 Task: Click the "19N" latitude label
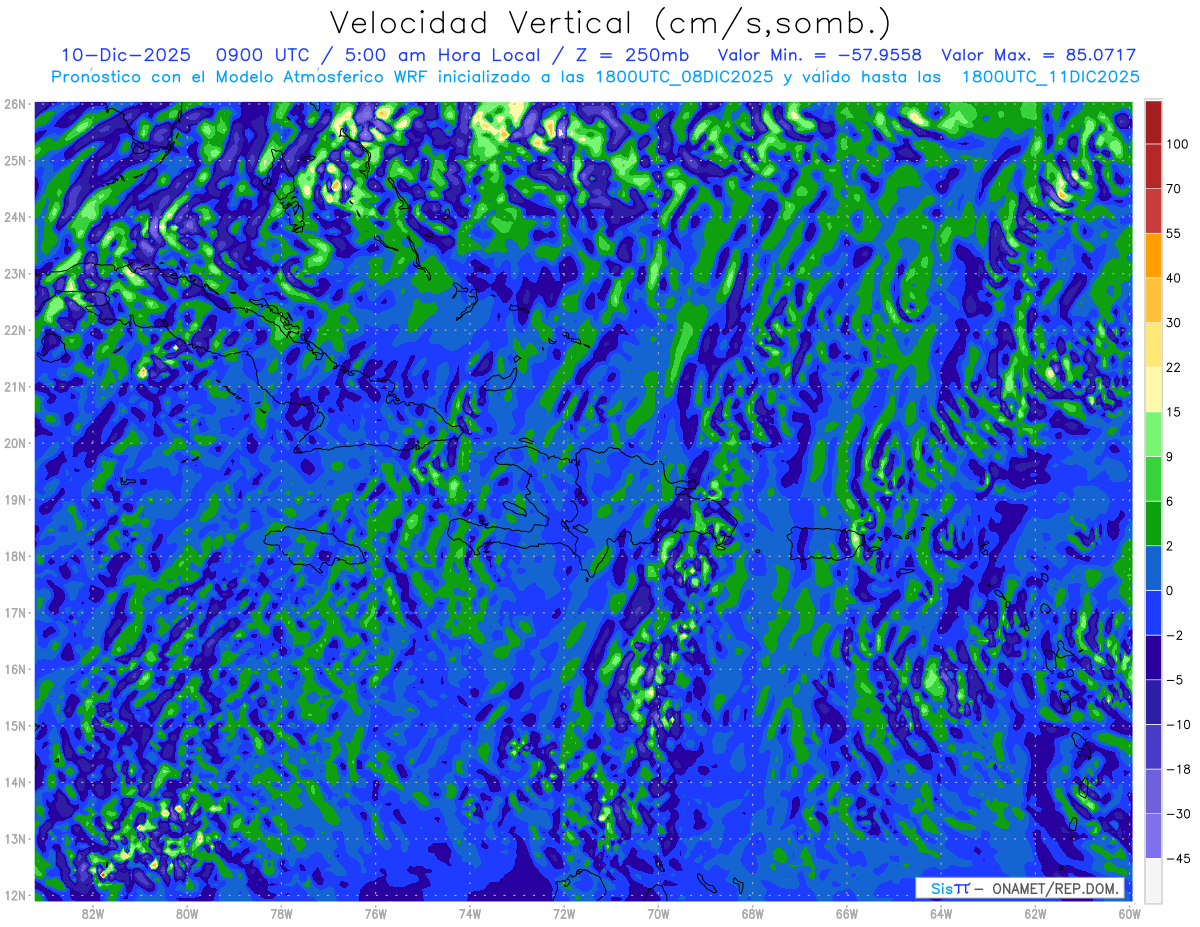point(14,499)
